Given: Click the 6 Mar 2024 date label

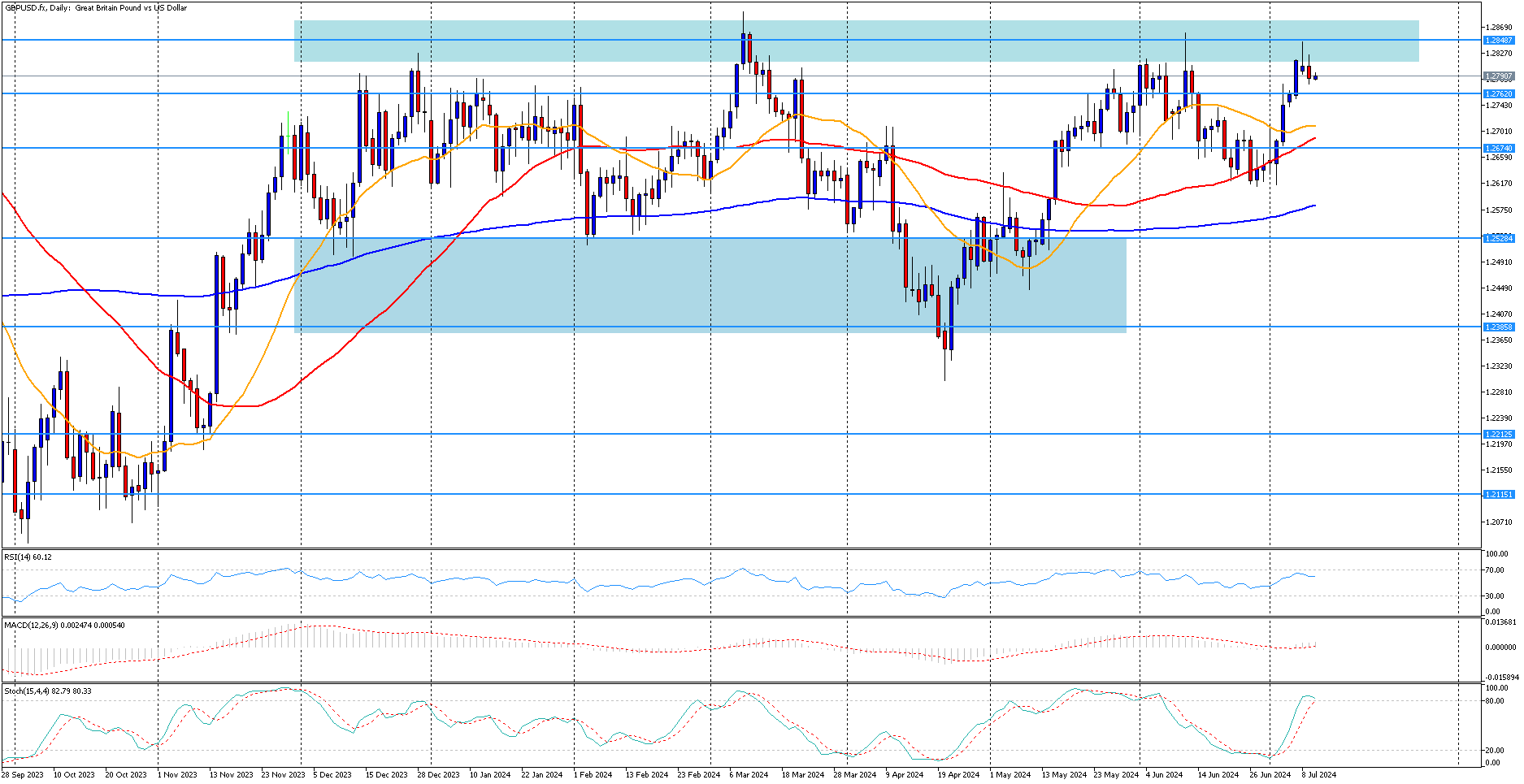Looking at the screenshot, I should 749,775.
